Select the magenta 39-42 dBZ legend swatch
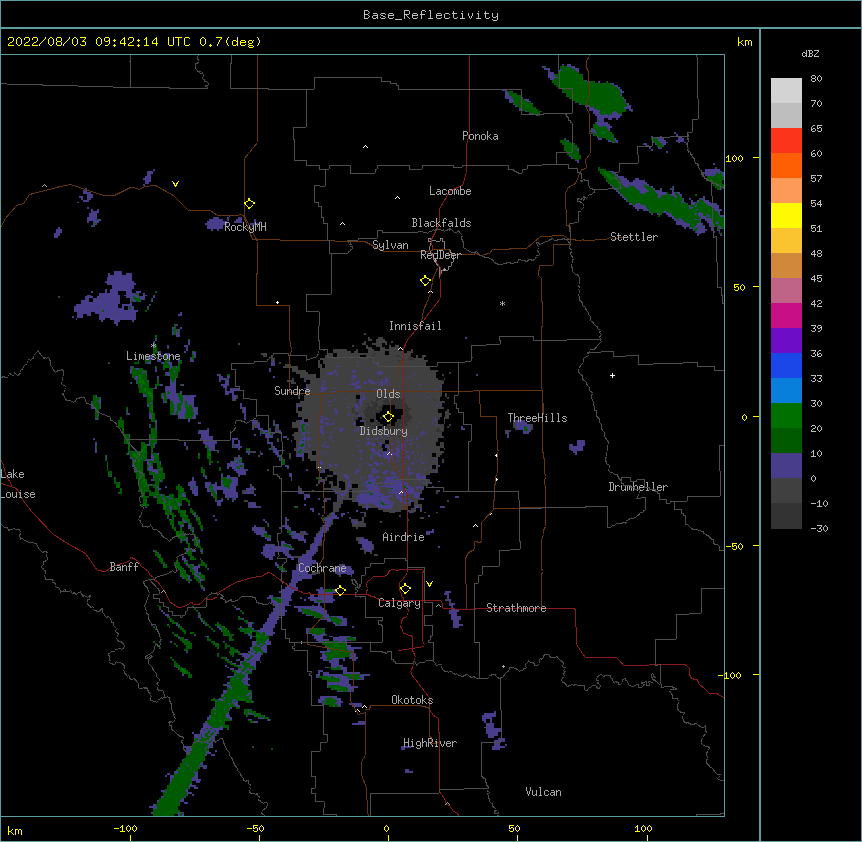 pyautogui.click(x=786, y=315)
